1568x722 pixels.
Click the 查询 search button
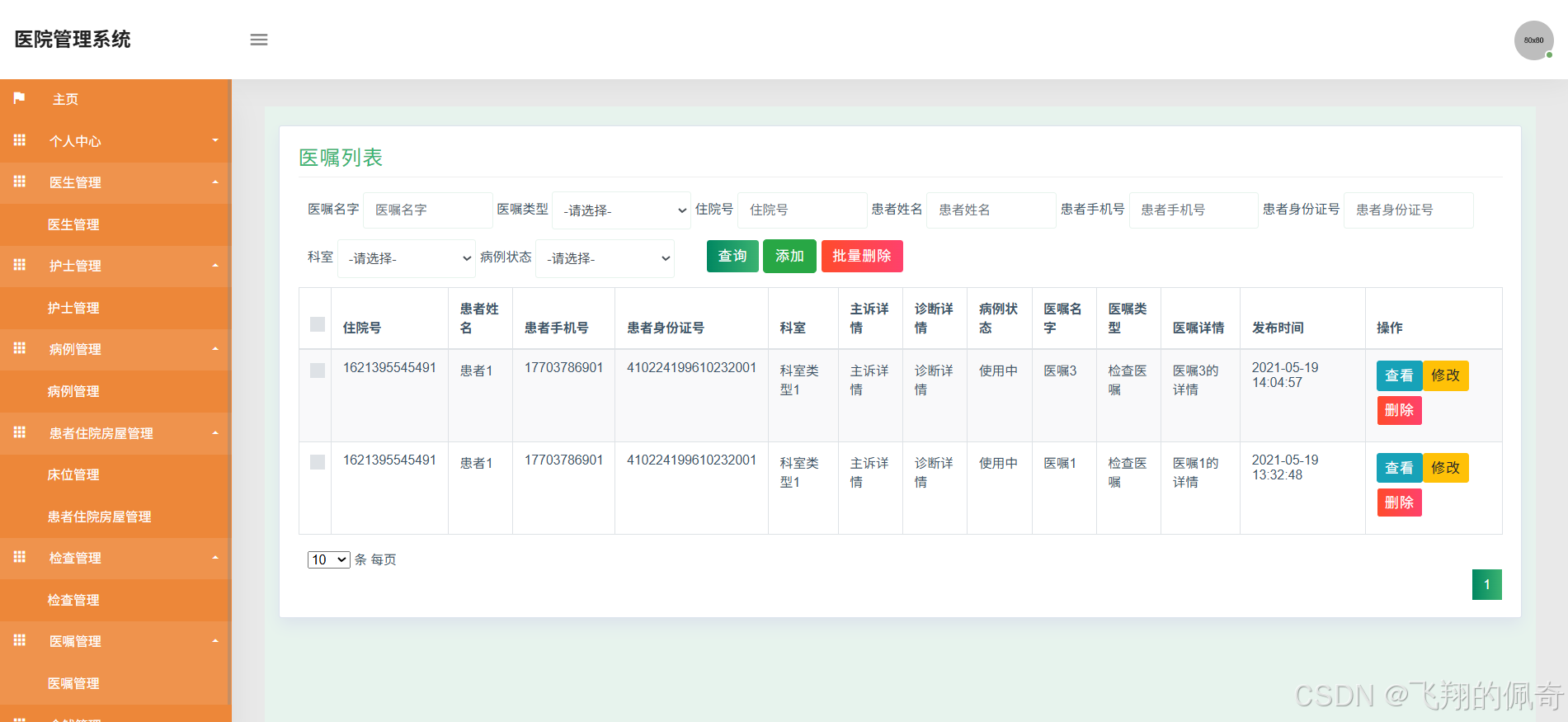(x=732, y=256)
